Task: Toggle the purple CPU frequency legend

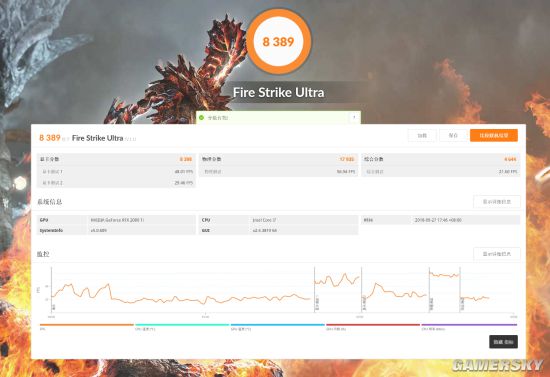Action: [469, 325]
